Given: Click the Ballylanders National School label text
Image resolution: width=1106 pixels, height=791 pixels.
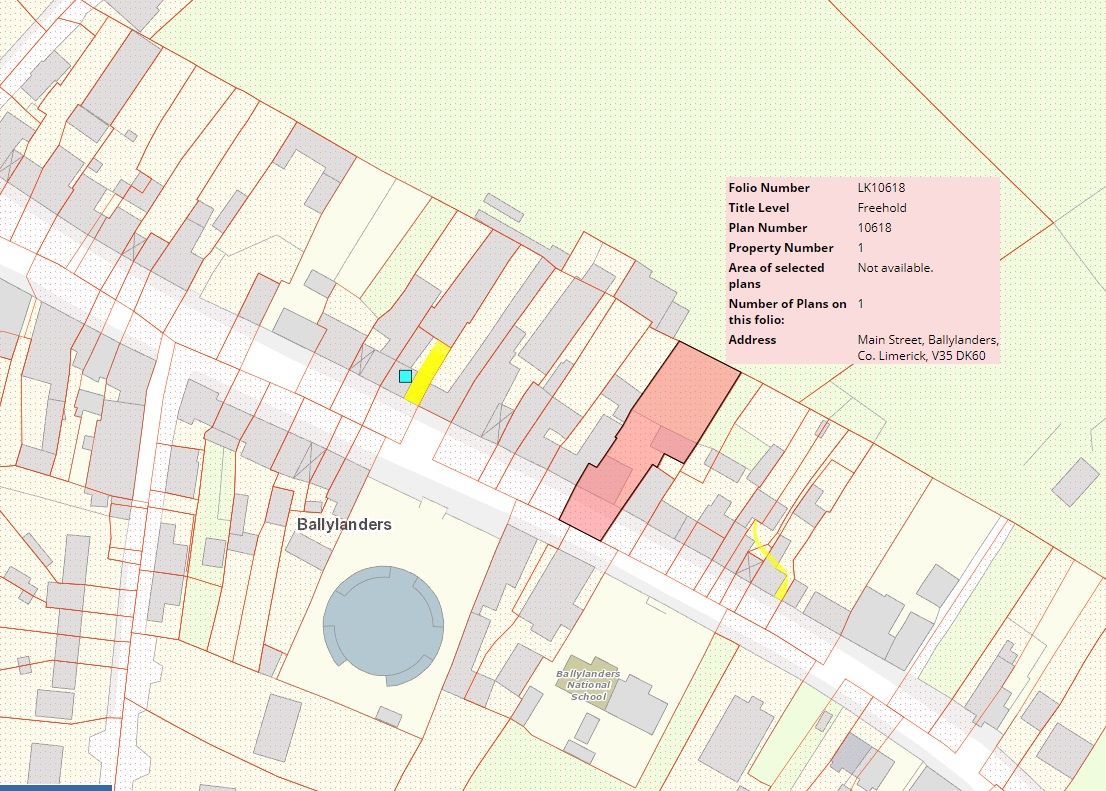Looking at the screenshot, I should [587, 684].
